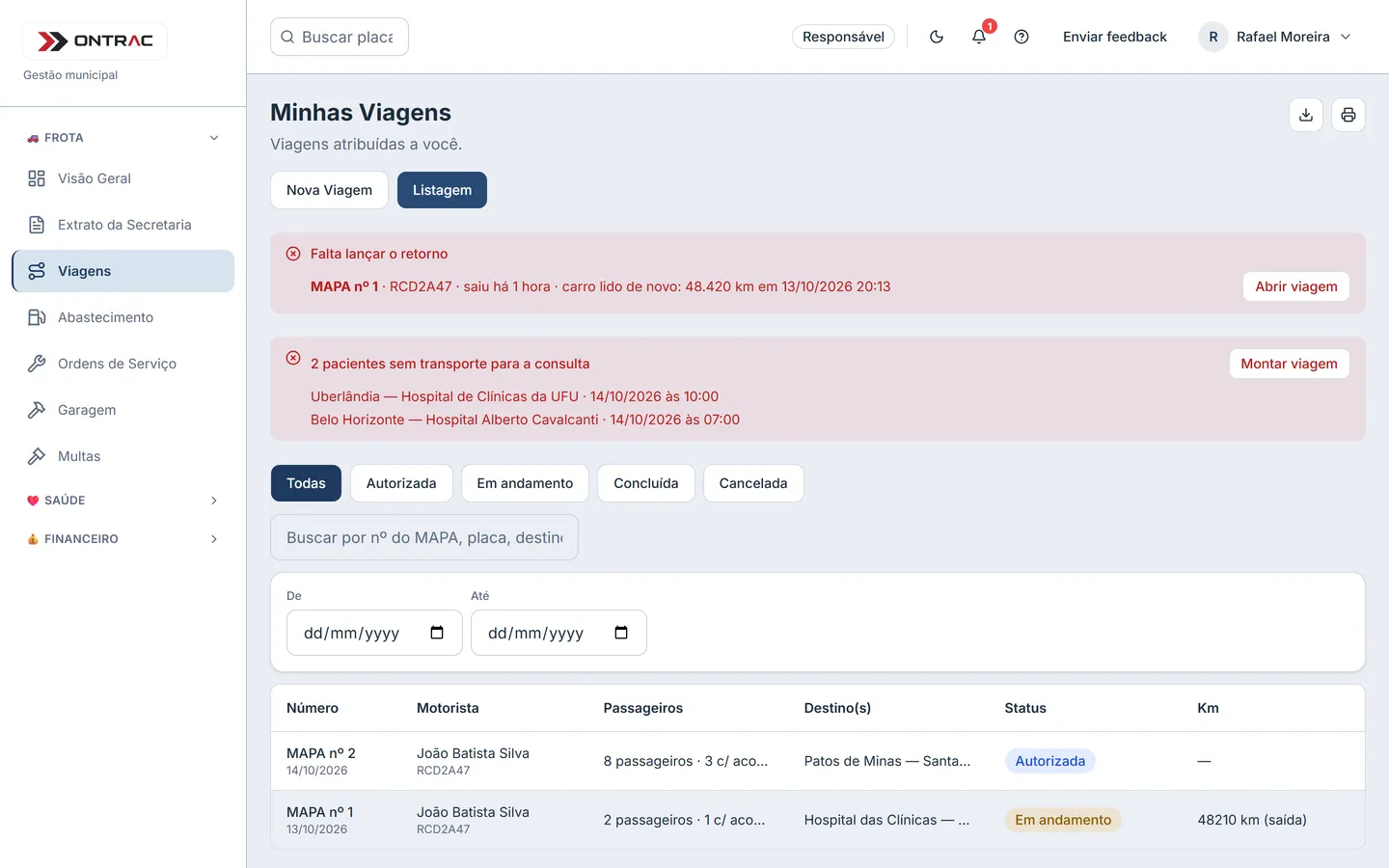The height and width of the screenshot is (868, 1389).
Task: Click the De date input
Action: [x=374, y=633]
